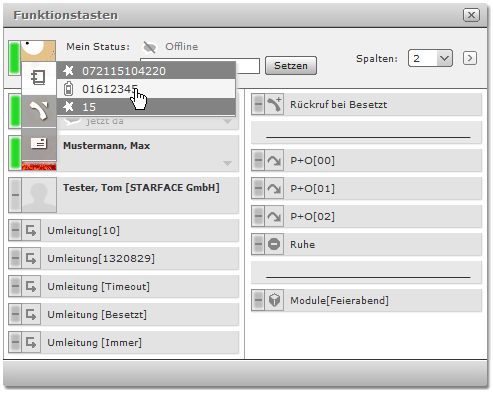The height and width of the screenshot is (393, 493).
Task: Click park icon for P+O[01]
Action: click(274, 188)
